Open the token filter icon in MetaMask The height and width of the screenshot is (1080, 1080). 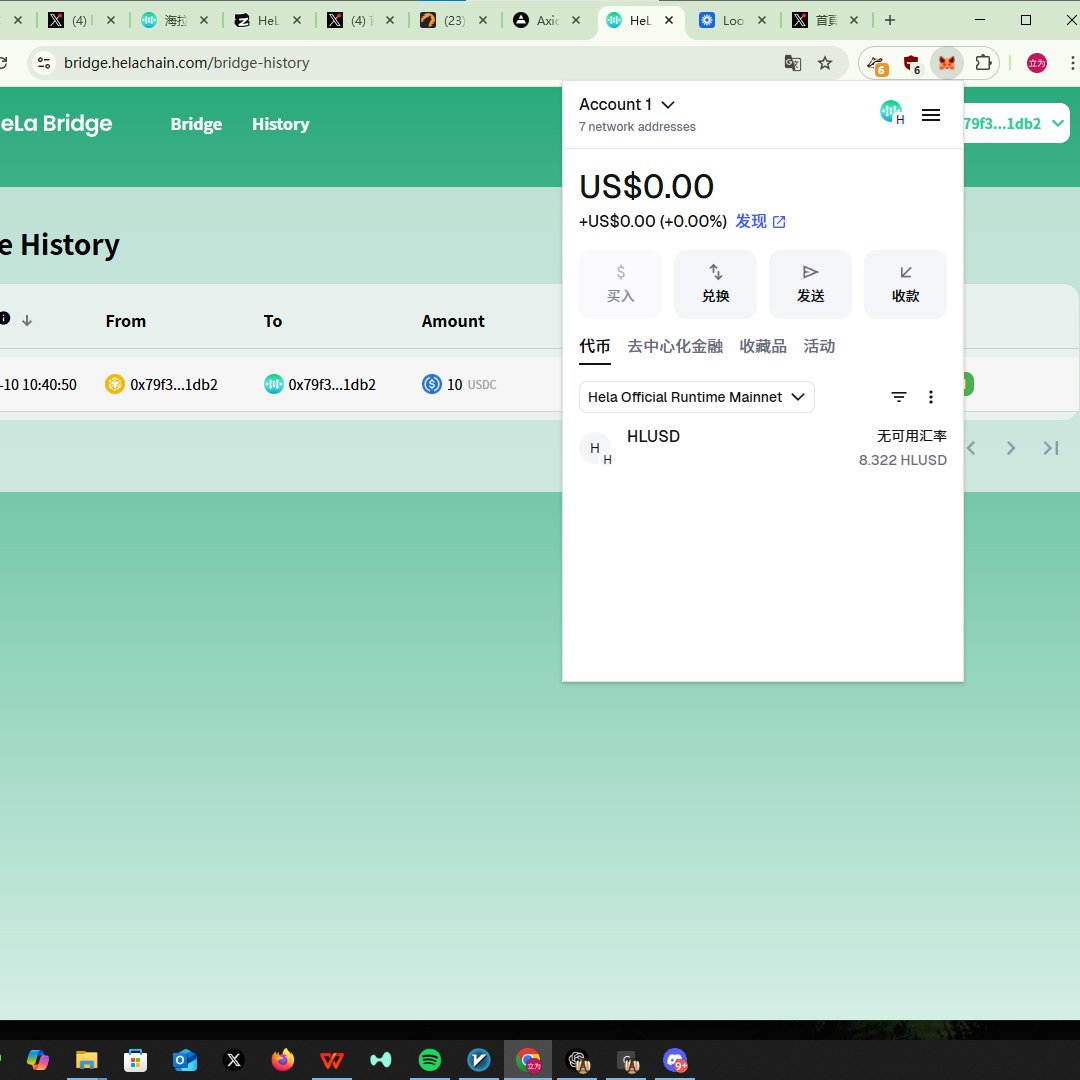pos(898,397)
